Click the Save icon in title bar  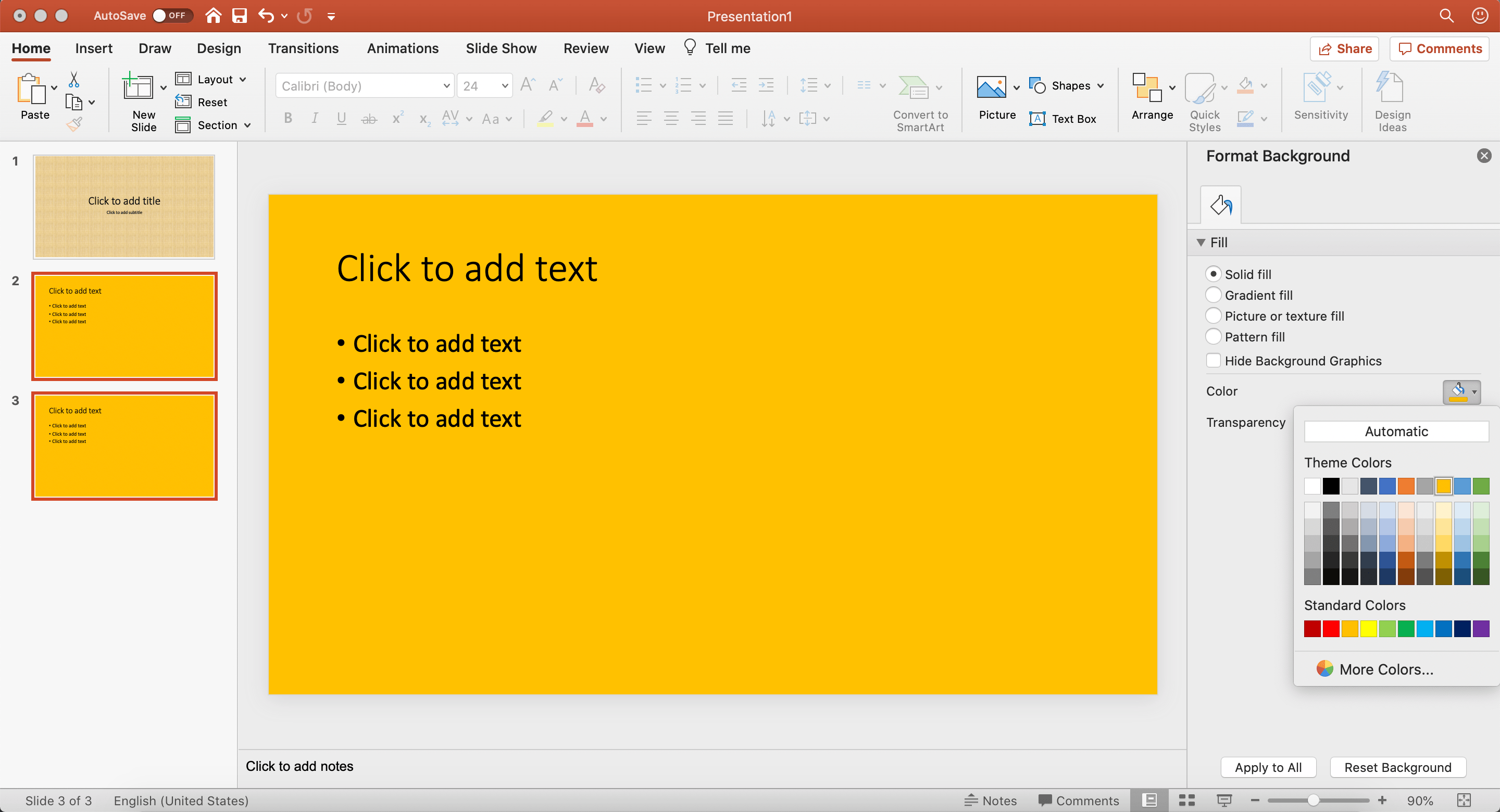point(240,16)
